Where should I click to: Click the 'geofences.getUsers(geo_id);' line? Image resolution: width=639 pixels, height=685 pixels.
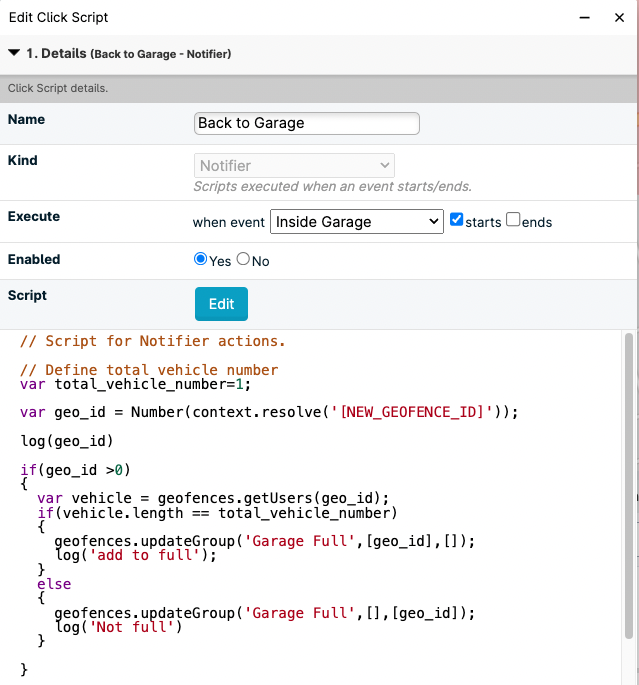coord(273,498)
